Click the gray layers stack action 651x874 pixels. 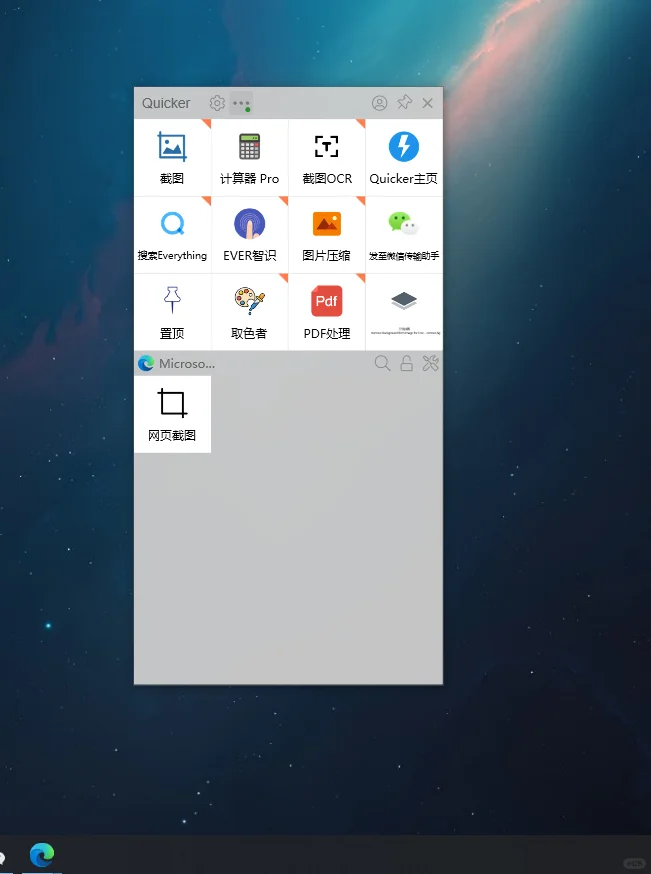(x=404, y=312)
